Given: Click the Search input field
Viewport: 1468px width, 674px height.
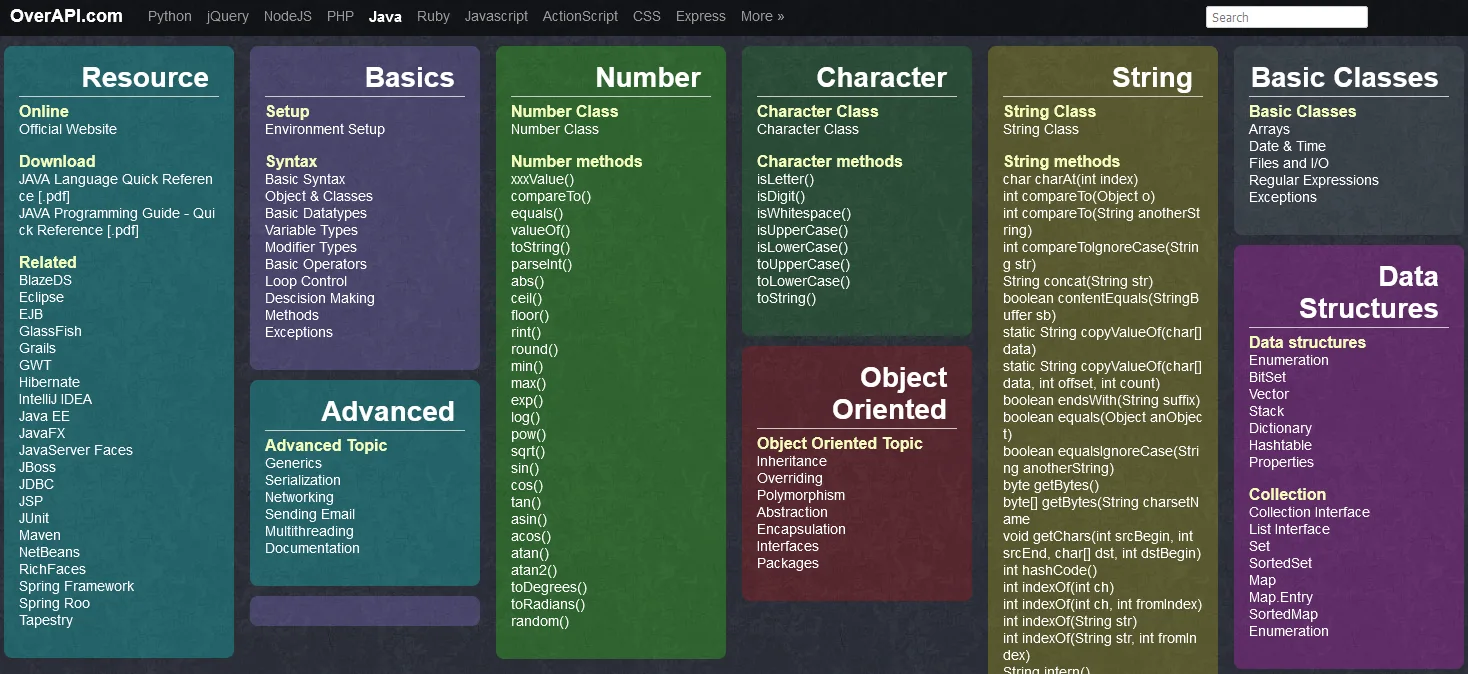Looking at the screenshot, I should coord(1286,17).
